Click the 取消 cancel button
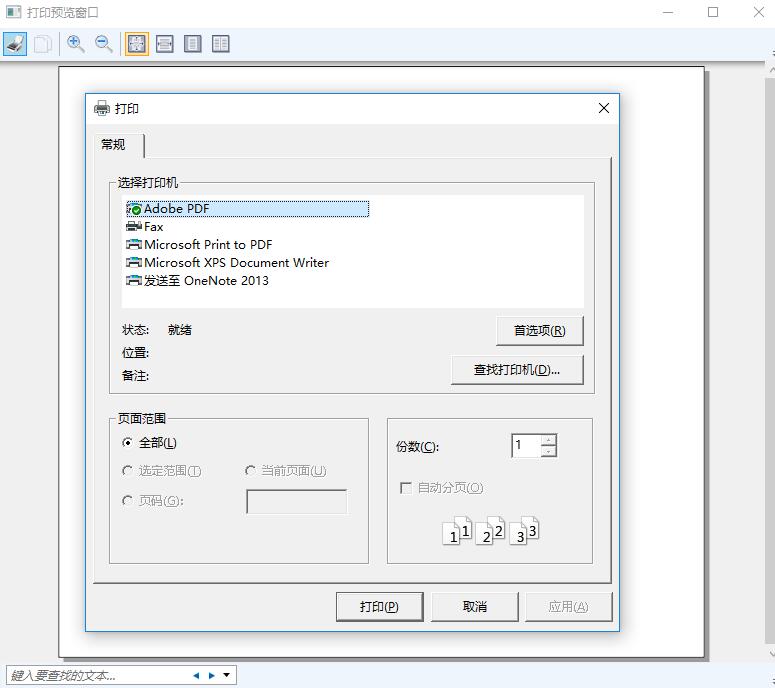The width and height of the screenshot is (775, 688). pyautogui.click(x=475, y=607)
